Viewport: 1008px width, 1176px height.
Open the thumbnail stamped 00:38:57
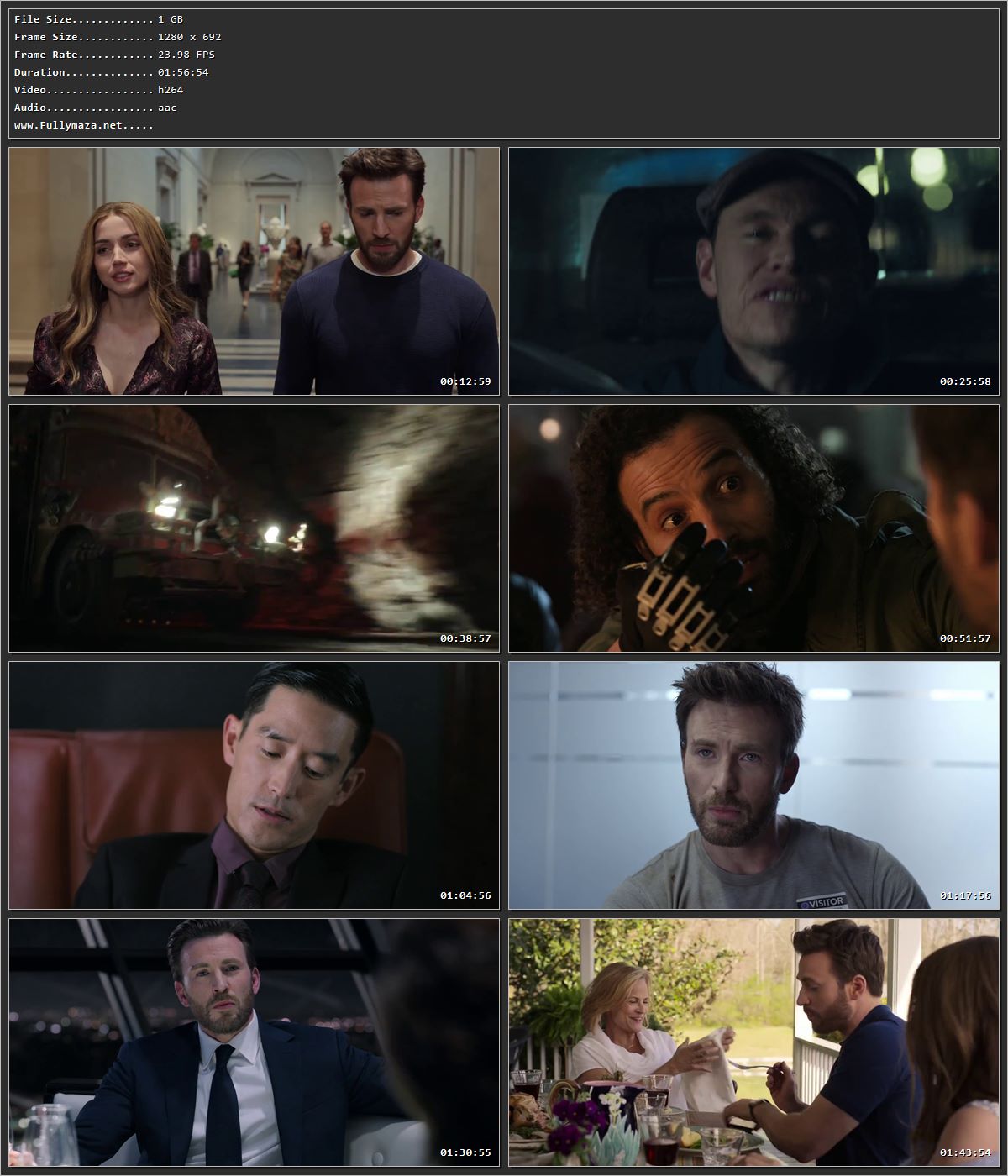coord(254,528)
